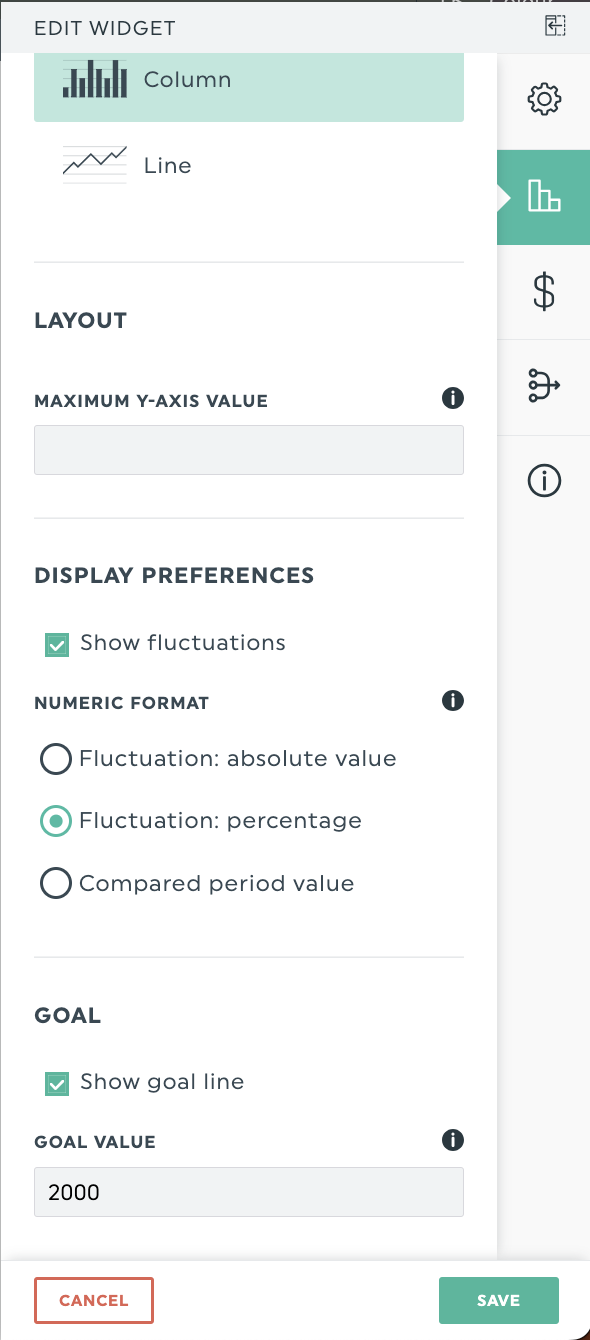
Task: Click info icon beside Goal Value
Action: pyautogui.click(x=453, y=1140)
